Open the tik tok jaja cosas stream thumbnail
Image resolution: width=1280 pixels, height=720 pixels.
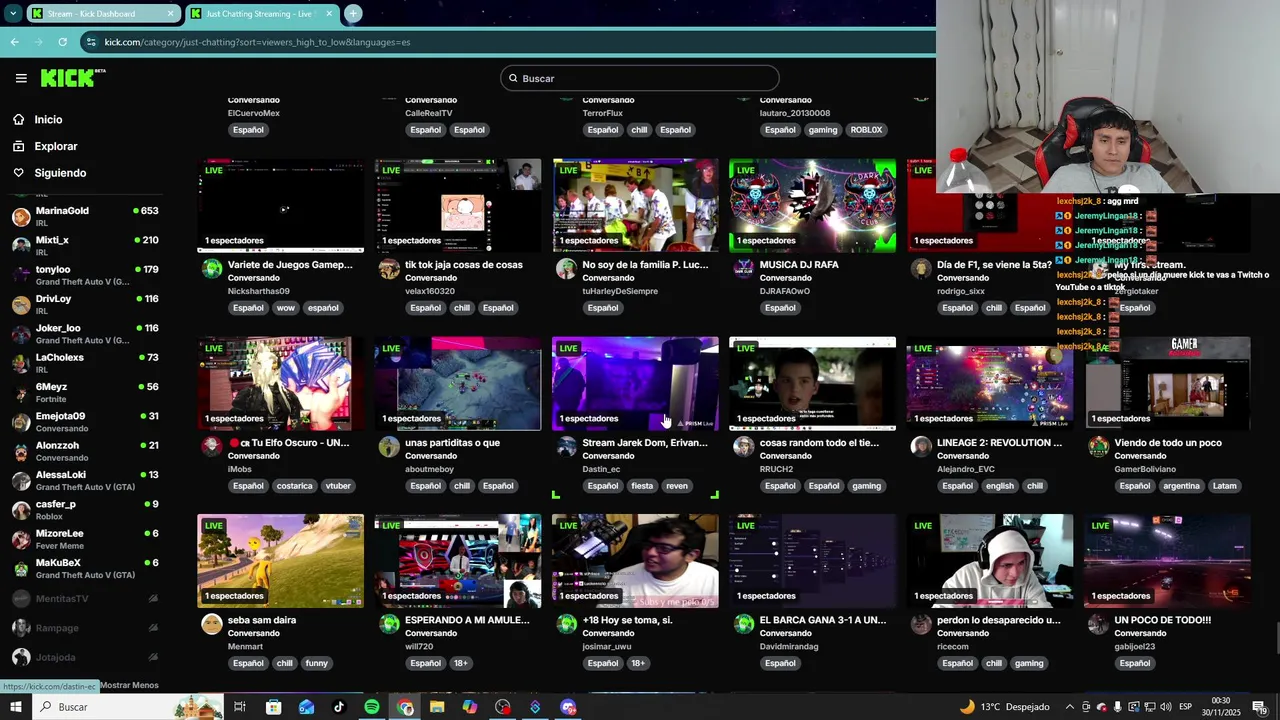coord(458,205)
